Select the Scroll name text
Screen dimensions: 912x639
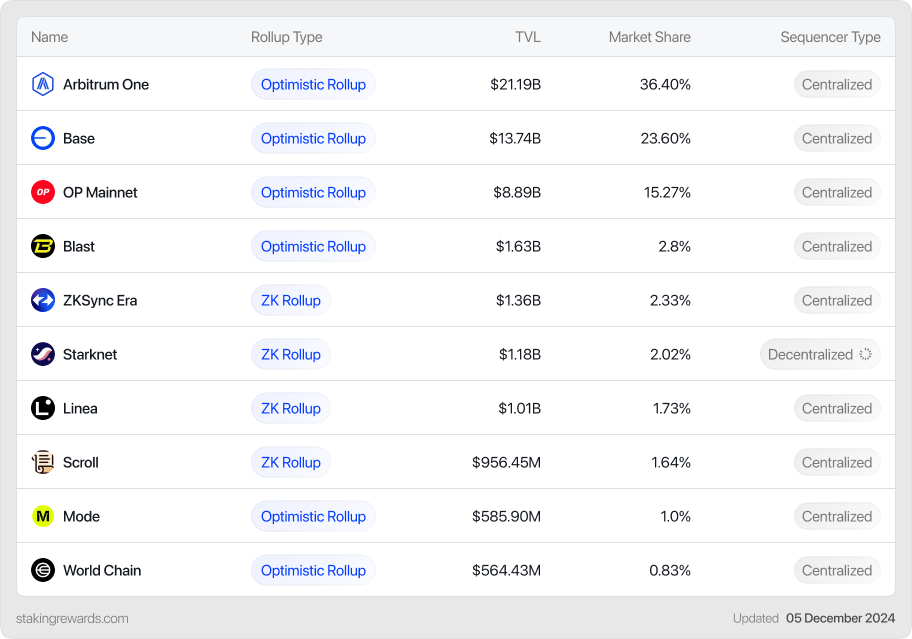point(81,462)
